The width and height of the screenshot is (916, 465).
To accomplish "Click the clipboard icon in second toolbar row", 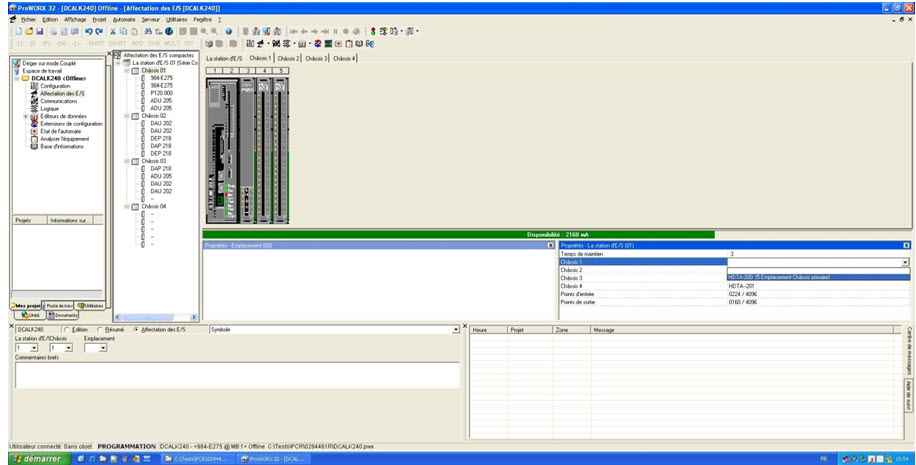I will [x=349, y=44].
